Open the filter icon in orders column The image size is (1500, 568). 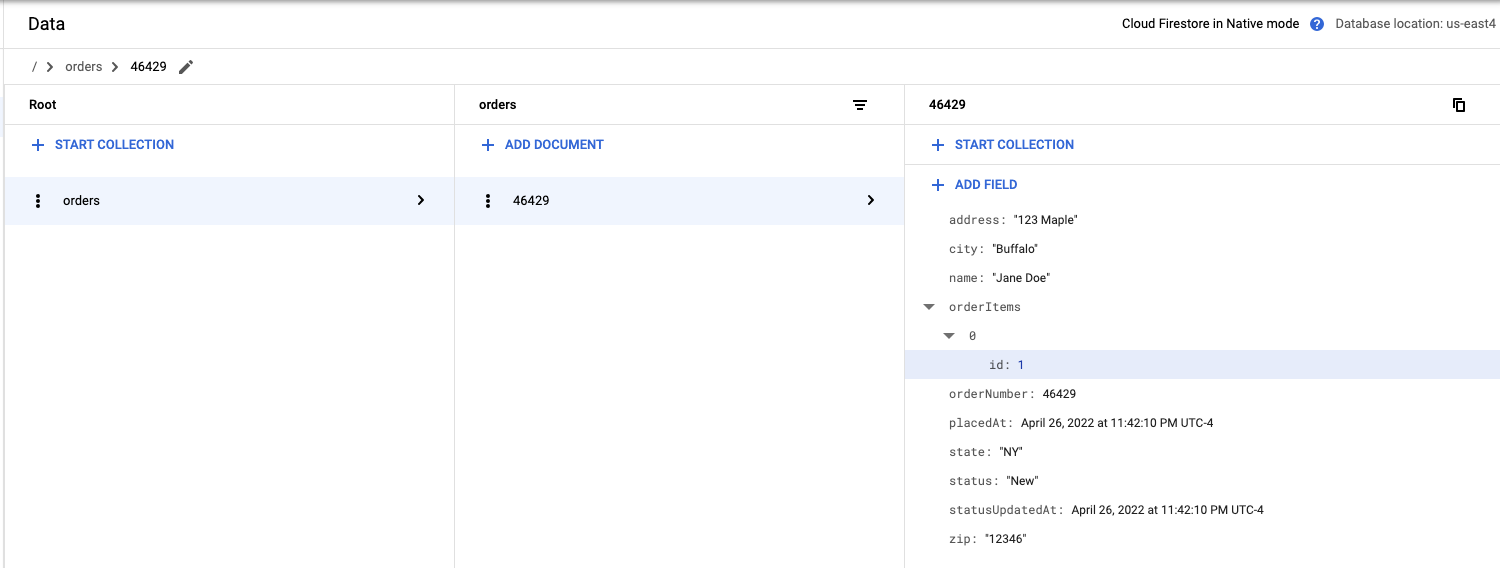point(860,105)
